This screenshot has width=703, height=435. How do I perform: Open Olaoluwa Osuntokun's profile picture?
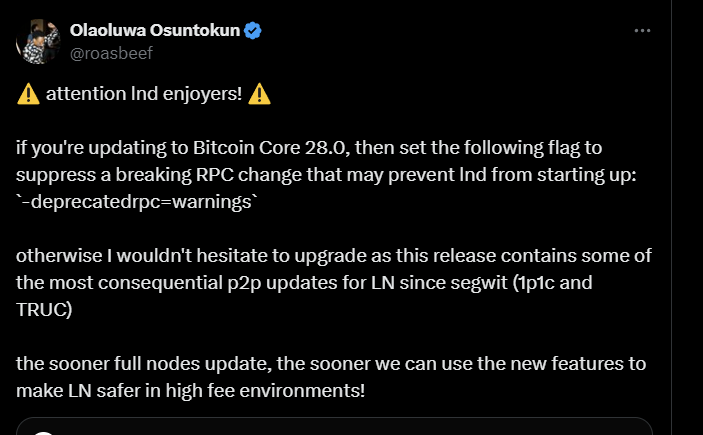(37, 41)
